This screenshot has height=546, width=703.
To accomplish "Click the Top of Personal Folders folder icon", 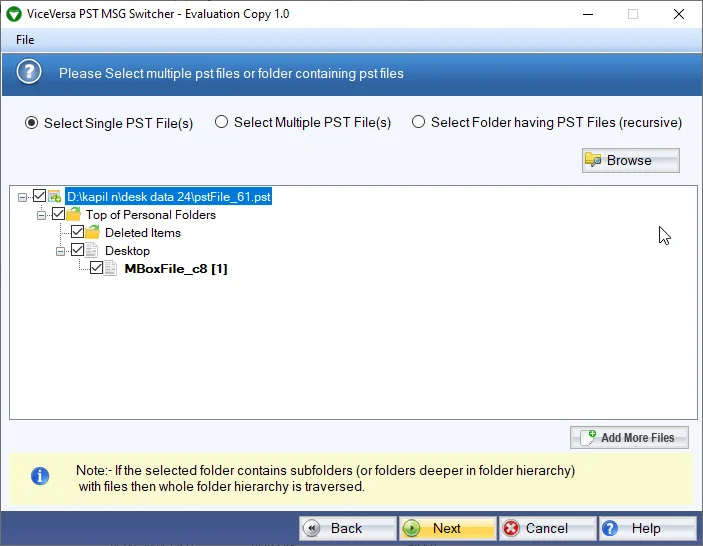I will pyautogui.click(x=74, y=214).
